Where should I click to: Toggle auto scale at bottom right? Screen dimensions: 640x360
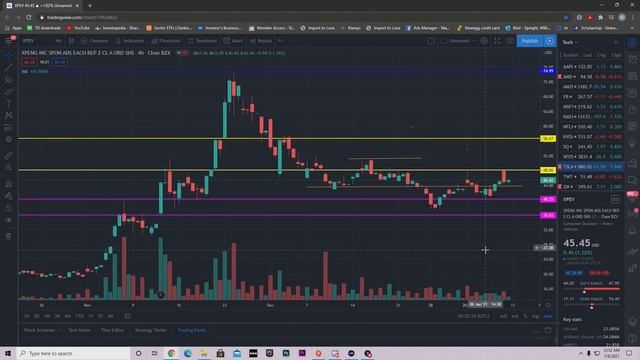[x=548, y=316]
